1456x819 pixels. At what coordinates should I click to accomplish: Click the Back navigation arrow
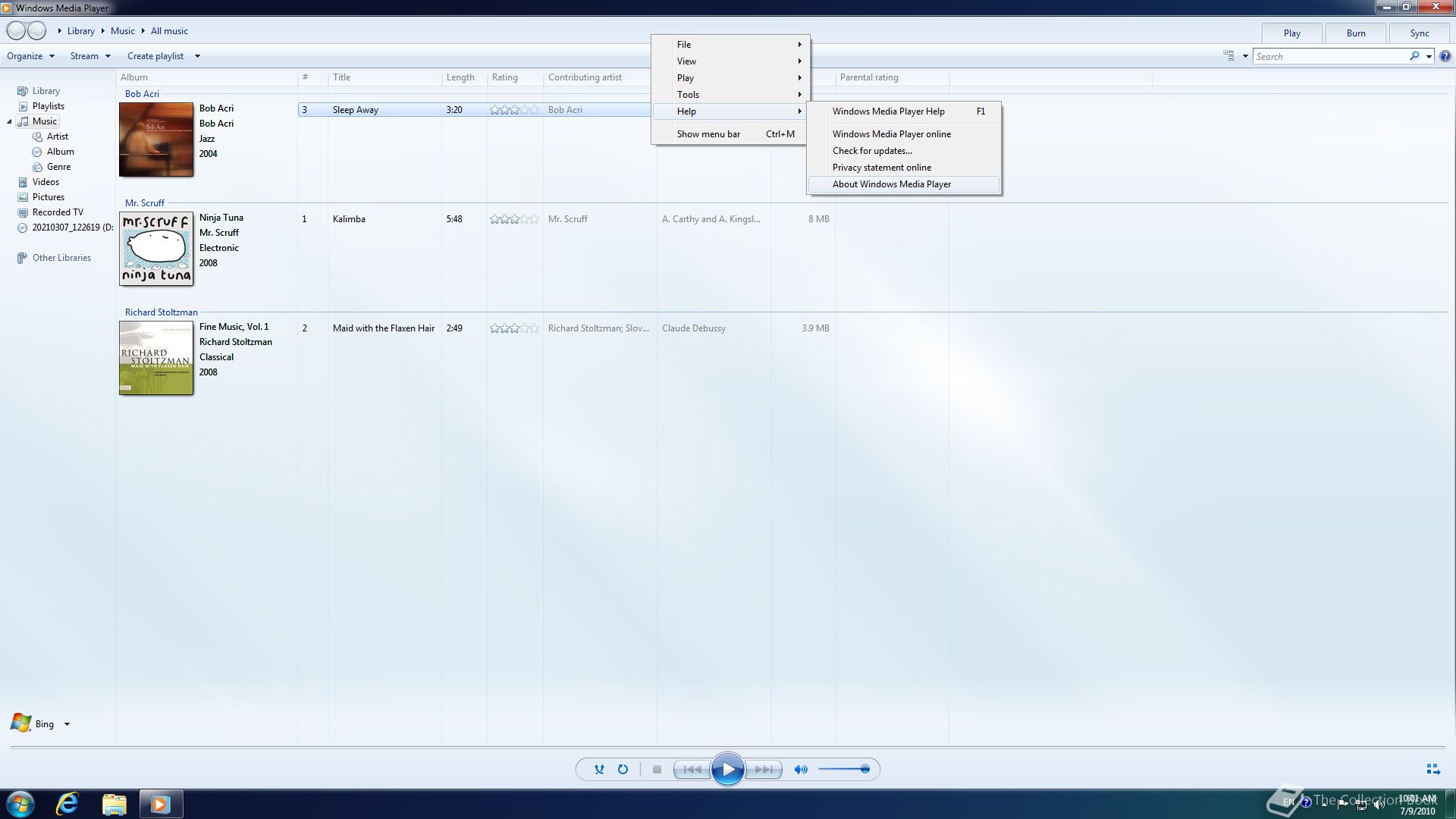[16, 30]
